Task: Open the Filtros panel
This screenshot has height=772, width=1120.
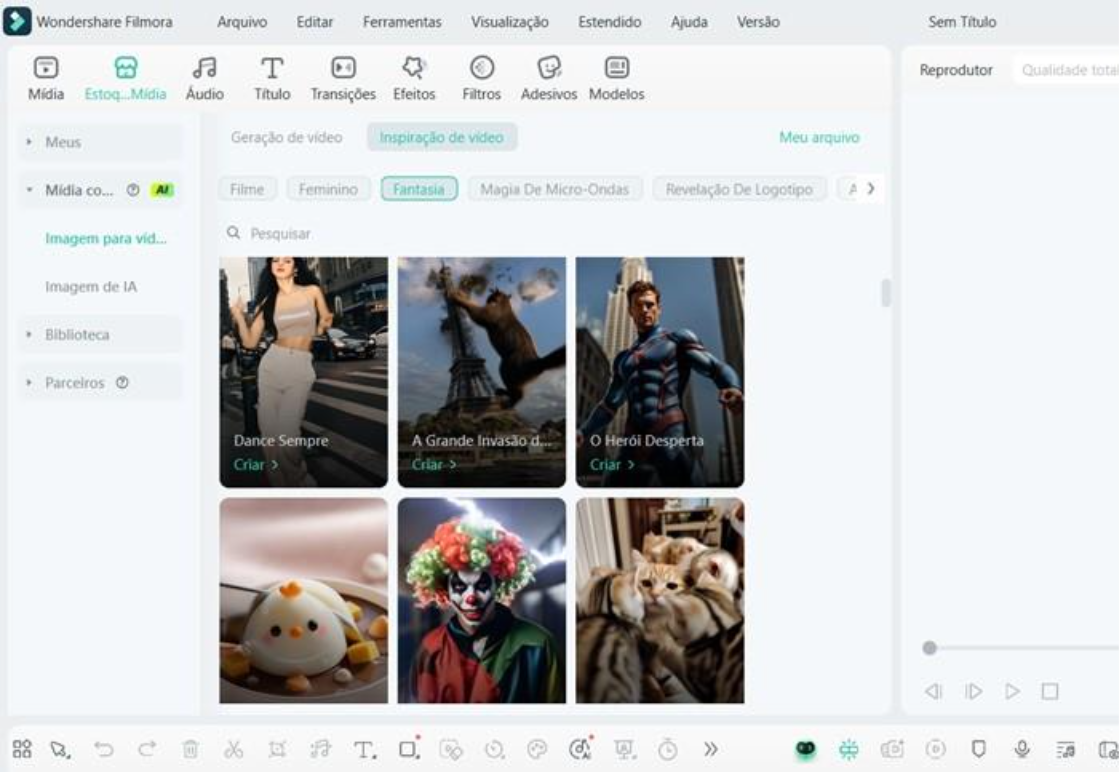Action: (481, 79)
